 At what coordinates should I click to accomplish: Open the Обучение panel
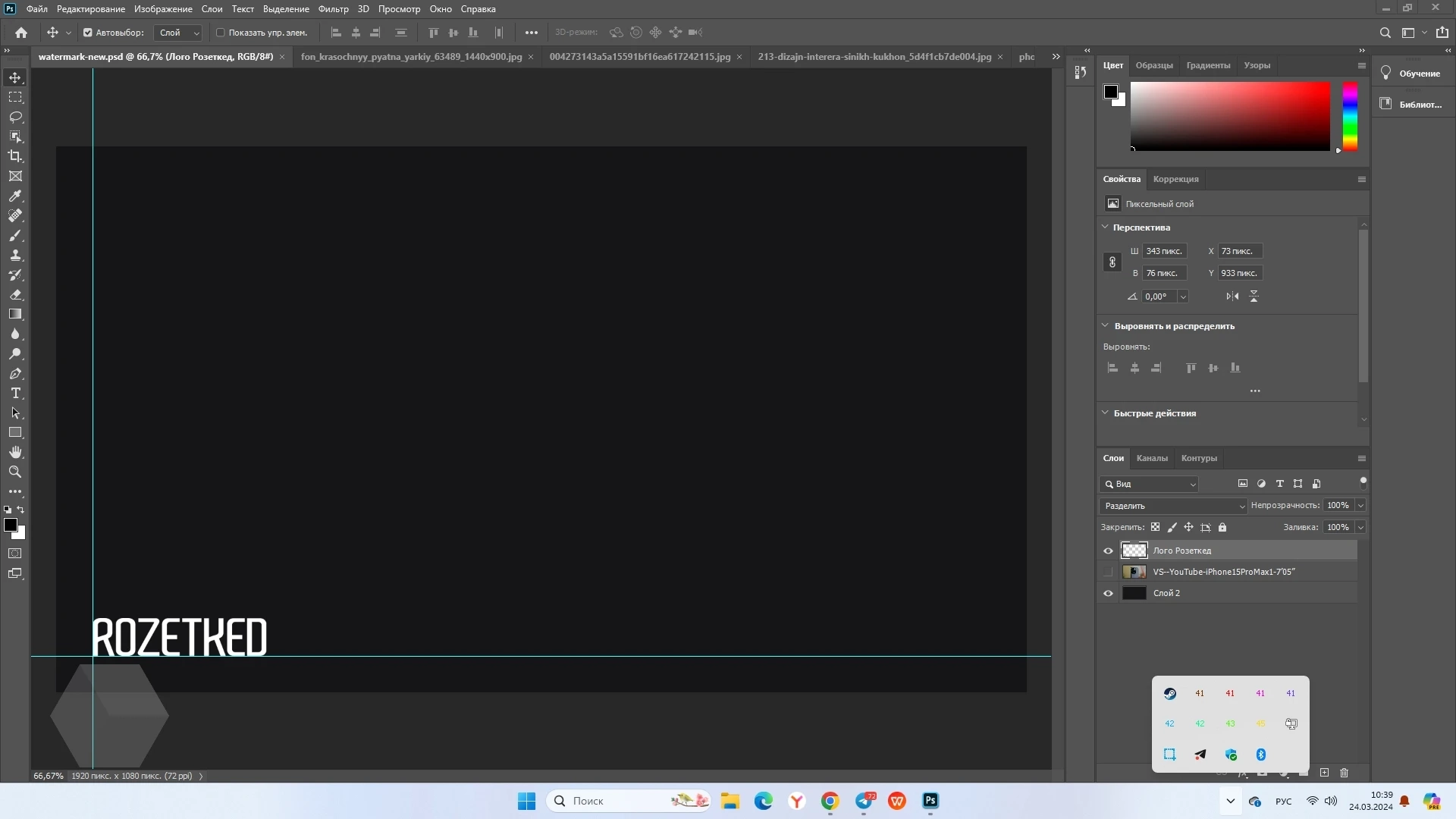(1411, 74)
